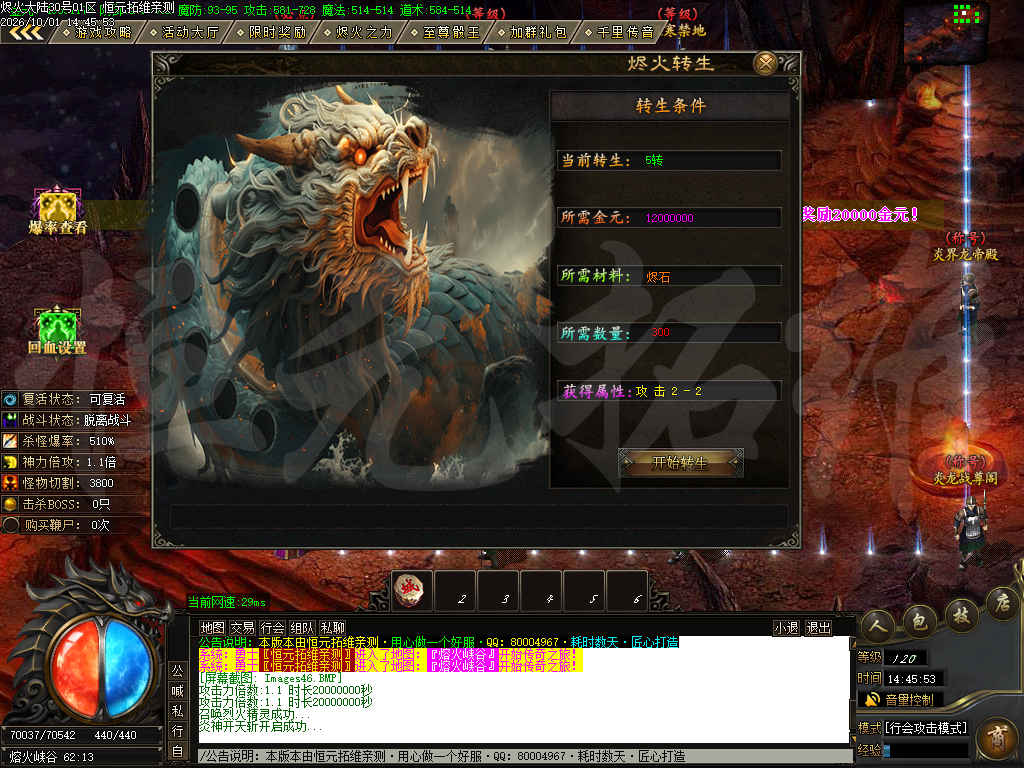The height and width of the screenshot is (768, 1024).
Task: Toggle the 公 public chat channel
Action: click(x=178, y=671)
